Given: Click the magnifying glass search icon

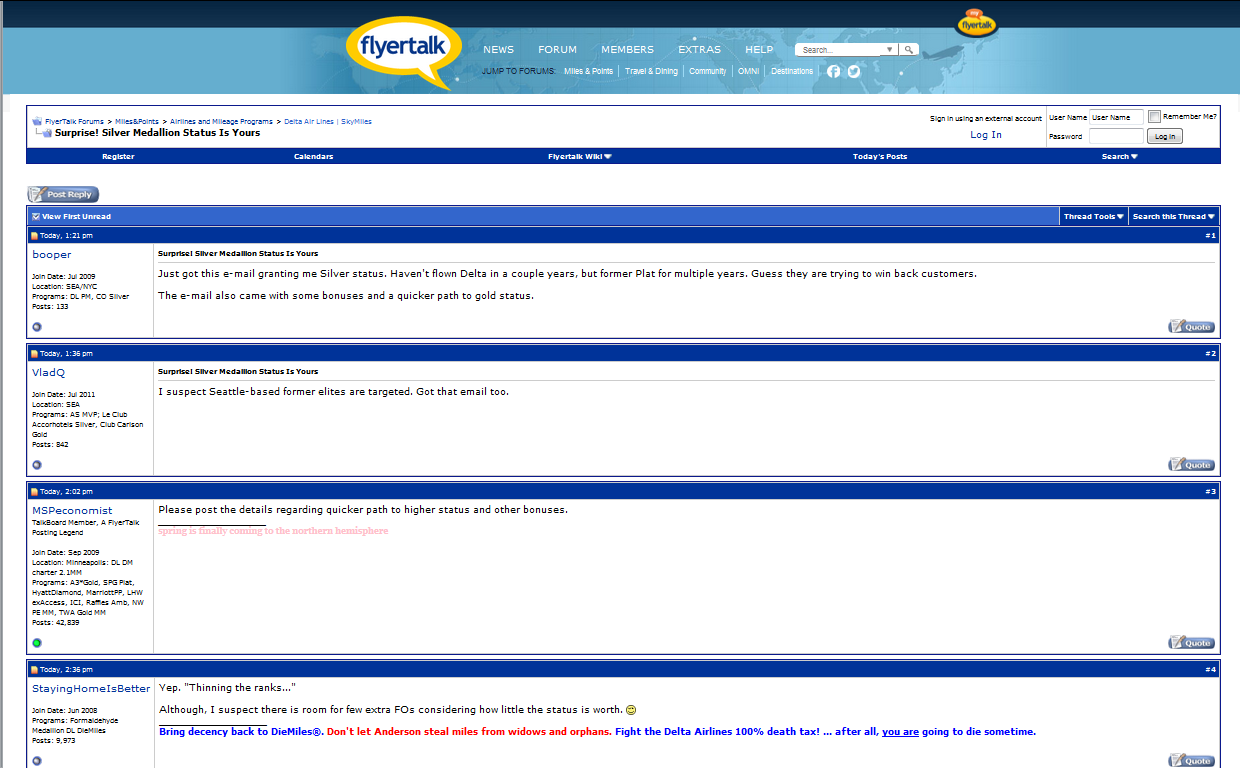Looking at the screenshot, I should coord(908,49).
